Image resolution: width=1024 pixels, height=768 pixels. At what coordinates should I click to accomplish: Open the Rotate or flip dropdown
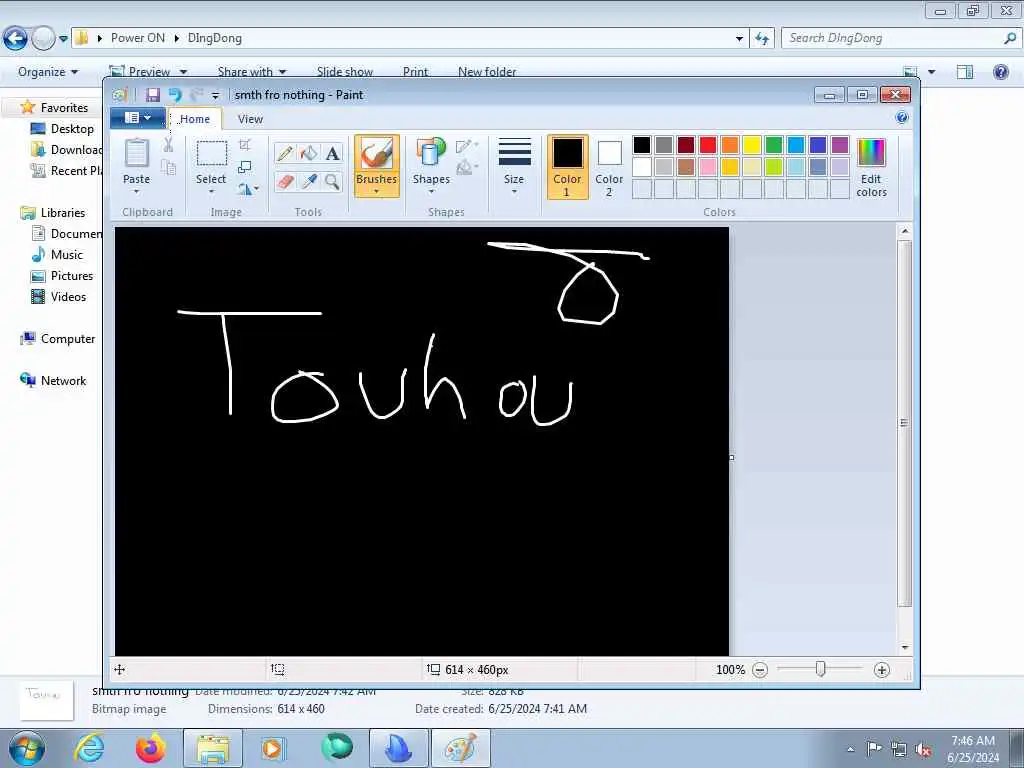click(x=248, y=189)
